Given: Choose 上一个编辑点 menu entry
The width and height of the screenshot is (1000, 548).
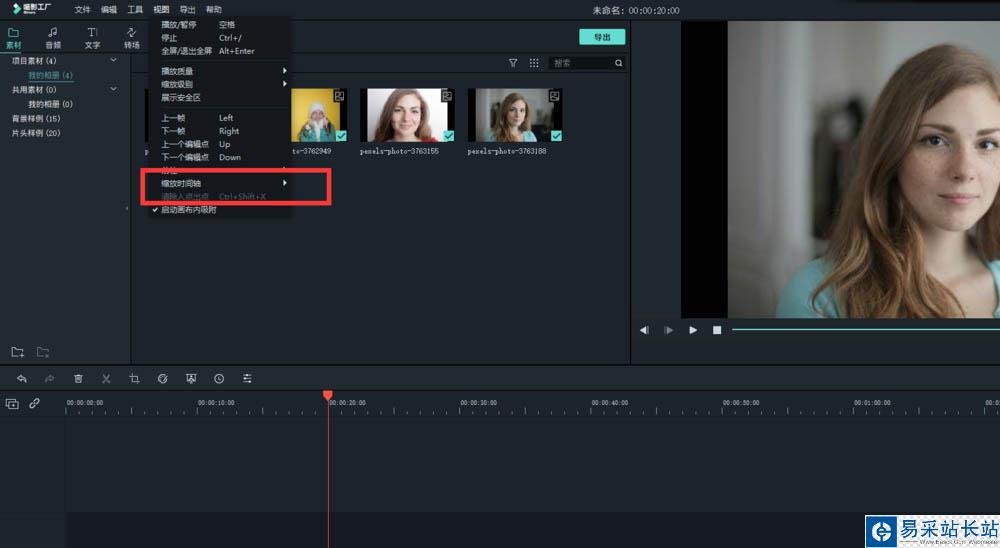Looking at the screenshot, I should (220, 144).
